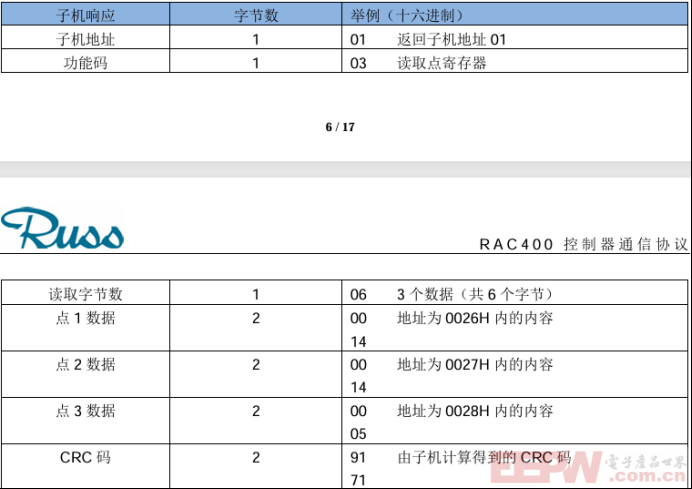This screenshot has height=489, width=692.
Task: Click the text '3 个数据（共 6 个字节）'
Action: click(475, 294)
